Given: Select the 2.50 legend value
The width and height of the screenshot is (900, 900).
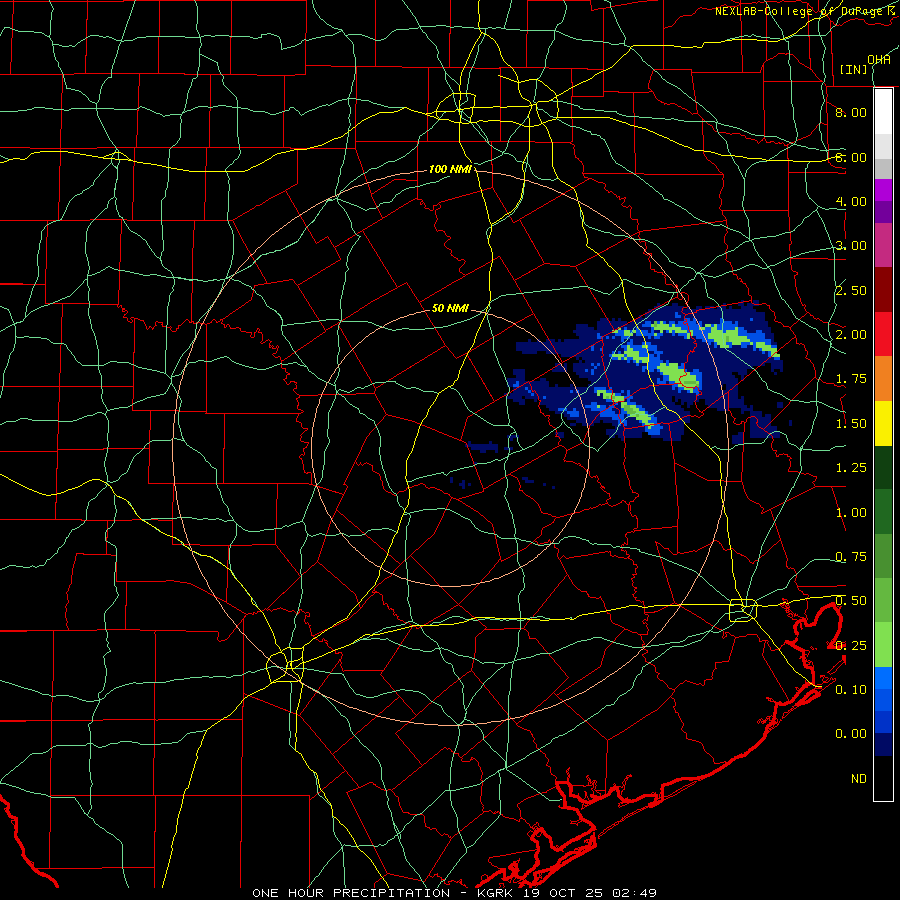Looking at the screenshot, I should click(x=851, y=290).
